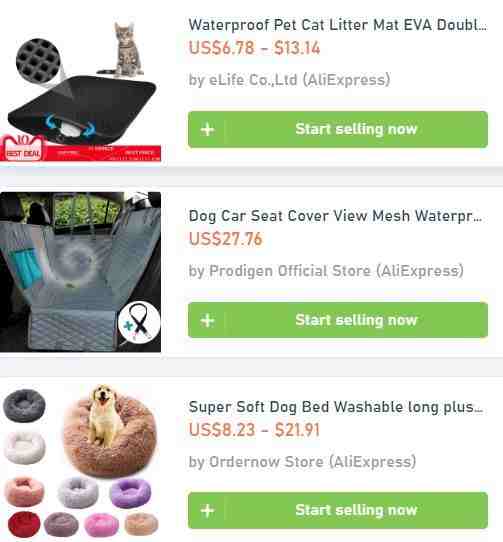Click the US$27.76 price text
This screenshot has height=542, width=503.
point(226,239)
